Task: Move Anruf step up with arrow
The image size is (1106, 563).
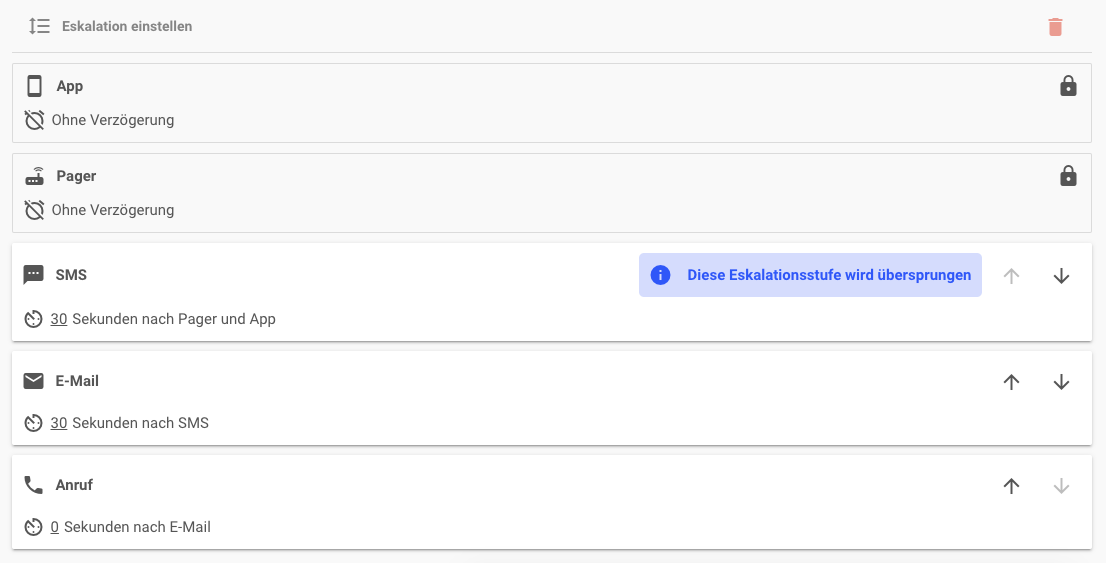Action: pyautogui.click(x=1011, y=486)
